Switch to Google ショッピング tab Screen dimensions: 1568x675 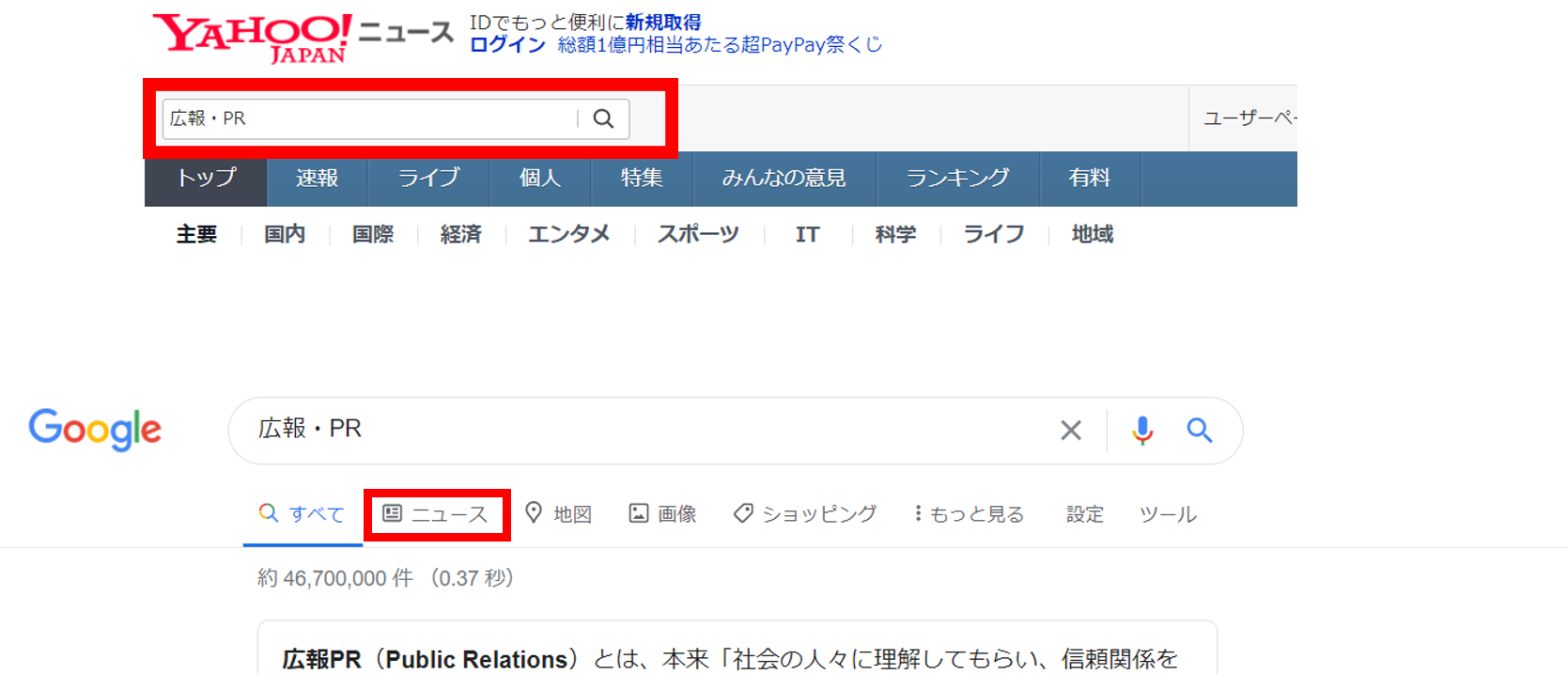coord(805,514)
